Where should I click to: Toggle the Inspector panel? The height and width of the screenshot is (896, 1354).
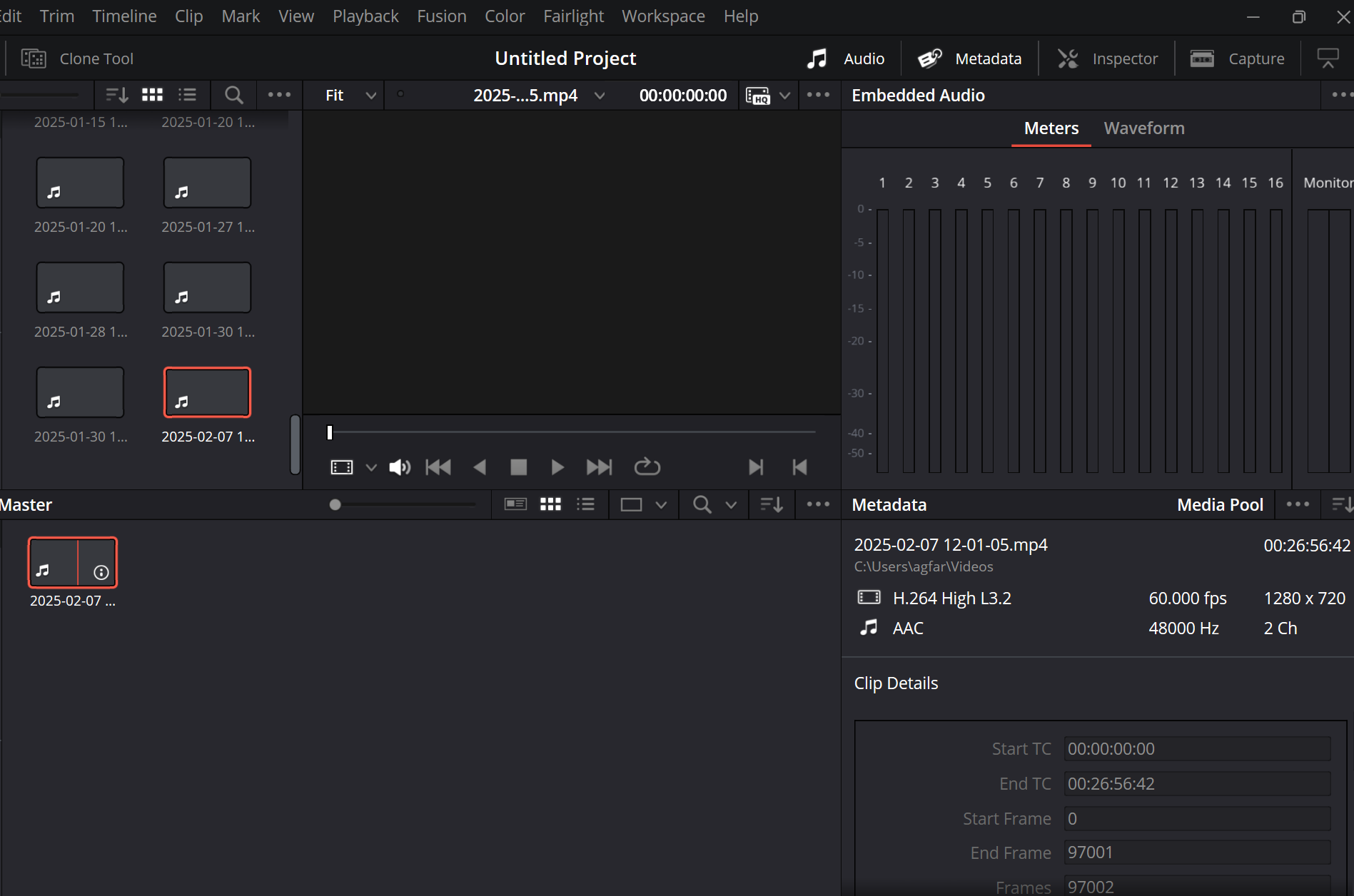click(x=1107, y=58)
